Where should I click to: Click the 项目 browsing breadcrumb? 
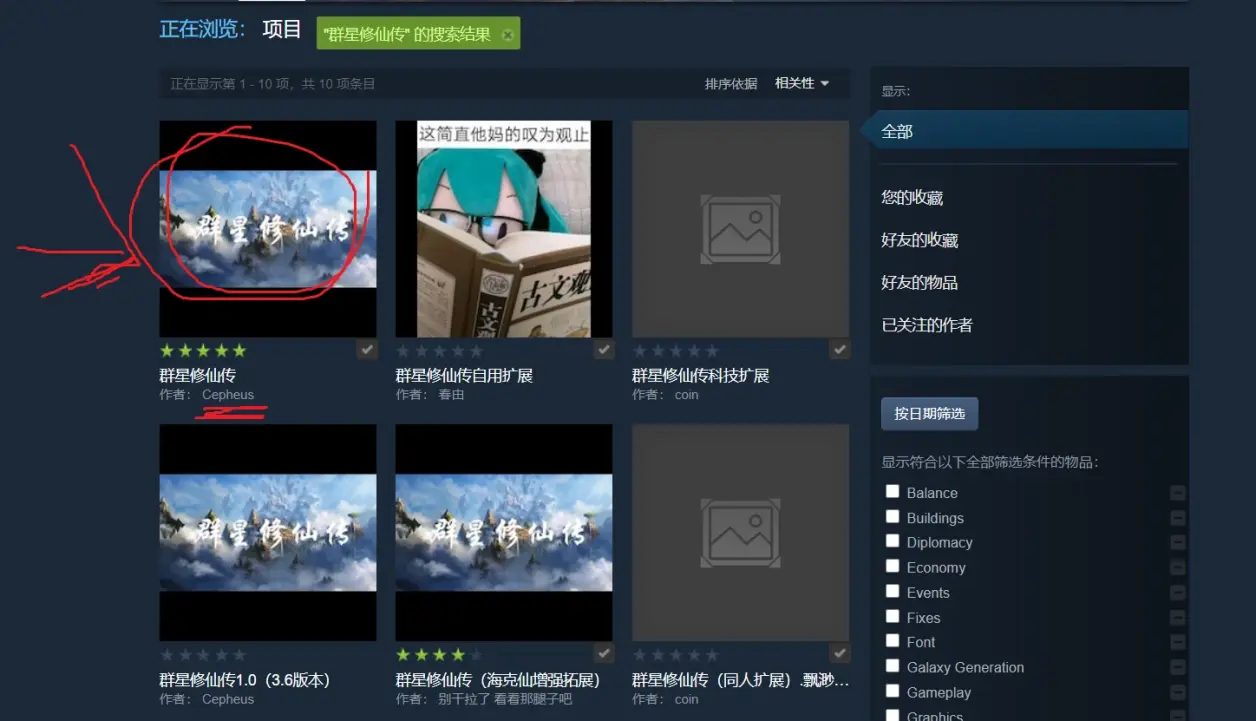[282, 30]
